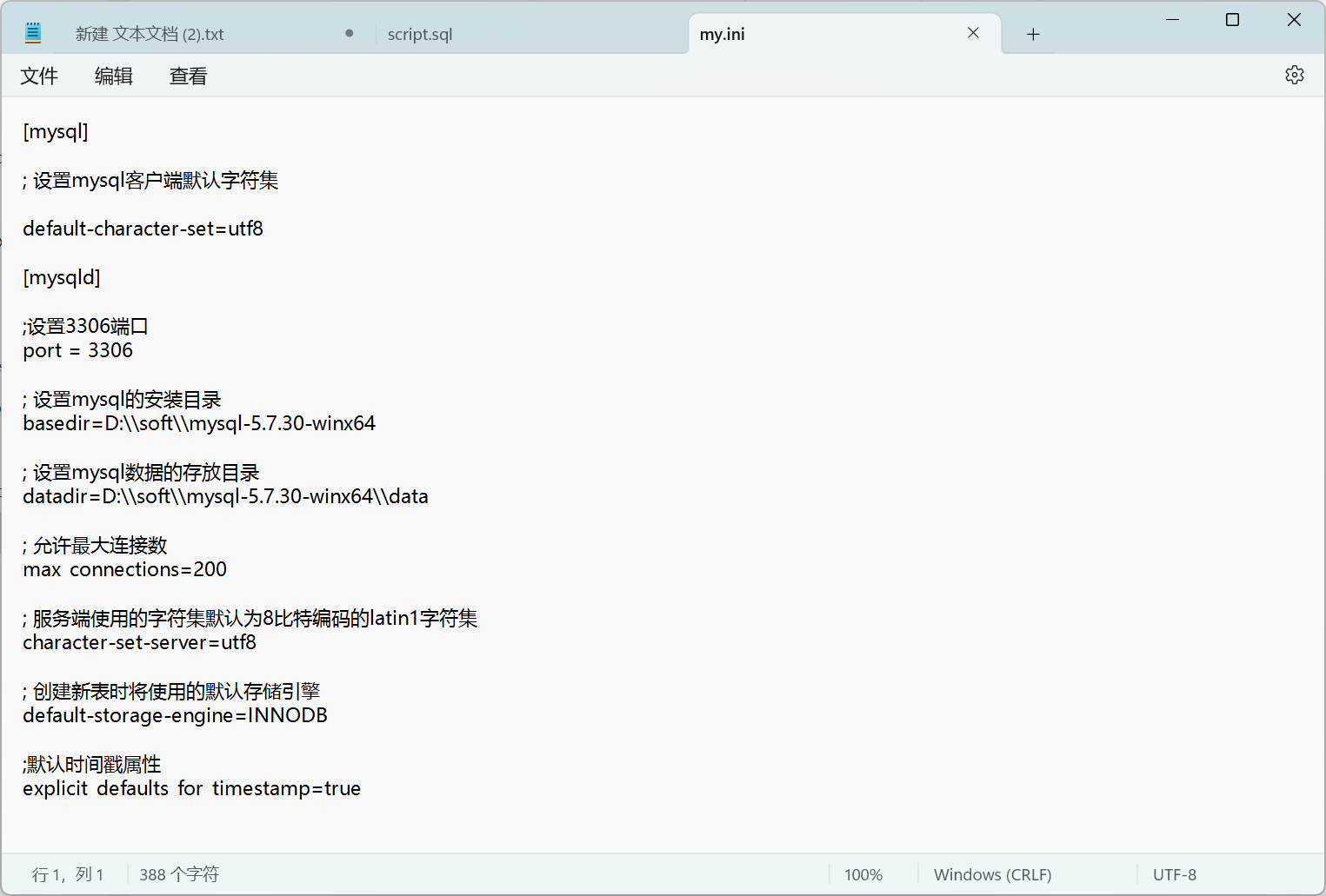Click the comment ;默认时间戳属性
This screenshot has width=1326, height=896.
click(92, 764)
